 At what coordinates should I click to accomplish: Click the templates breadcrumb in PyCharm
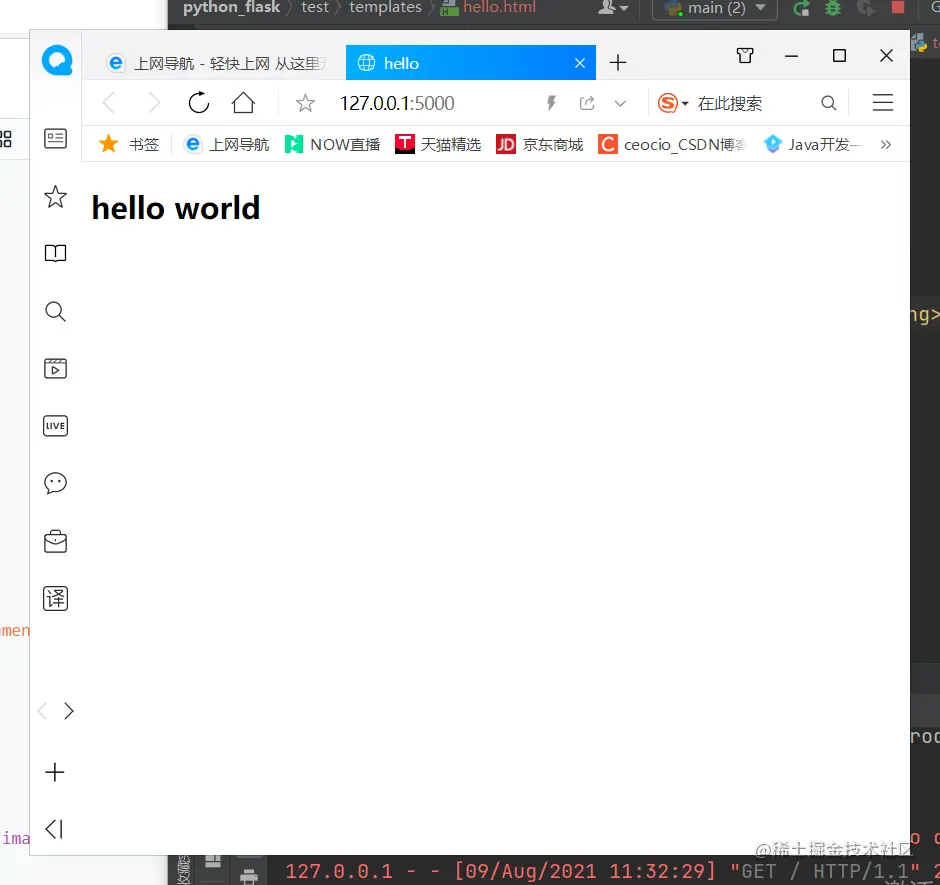(x=385, y=7)
